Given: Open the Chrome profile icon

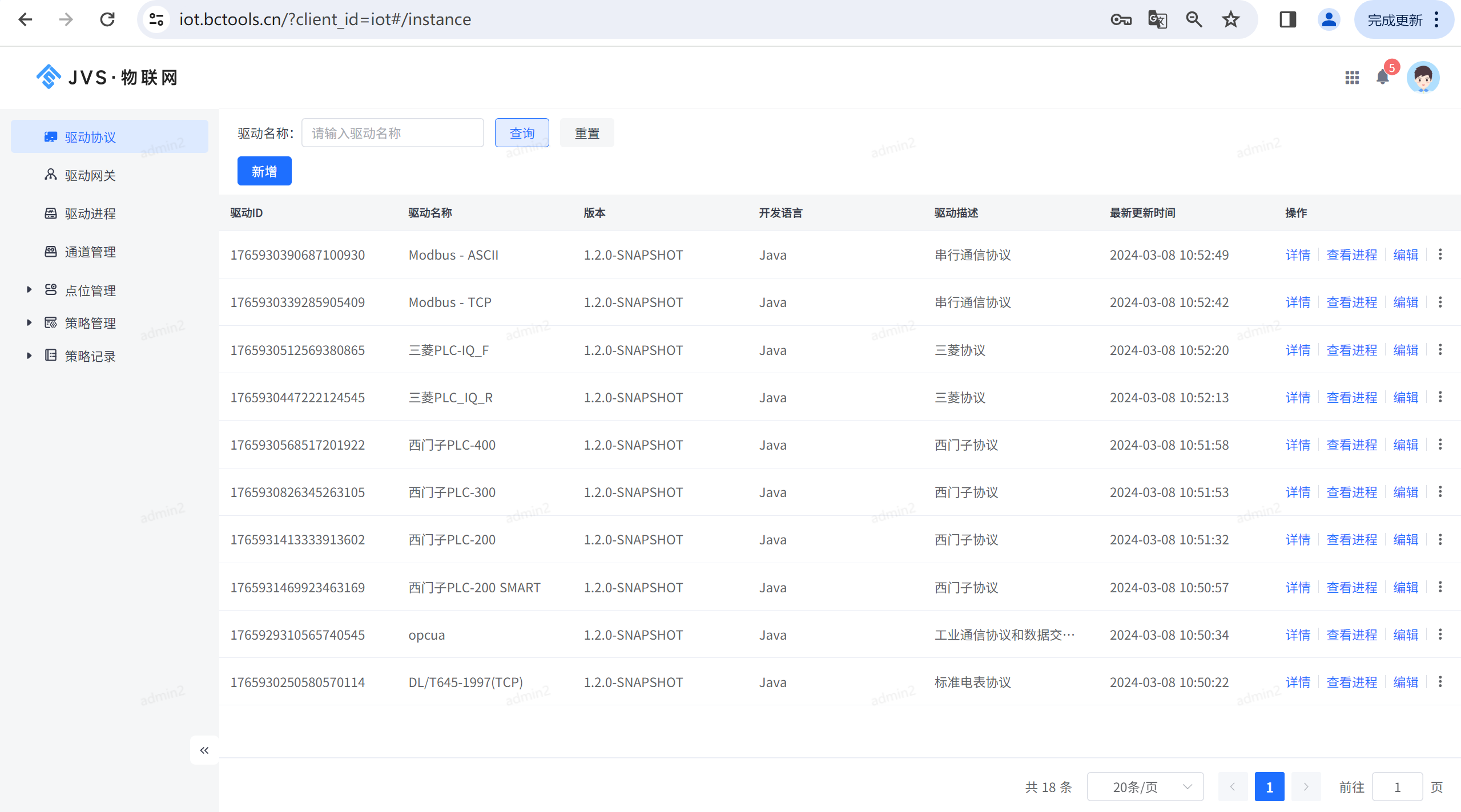Looking at the screenshot, I should click(x=1329, y=19).
